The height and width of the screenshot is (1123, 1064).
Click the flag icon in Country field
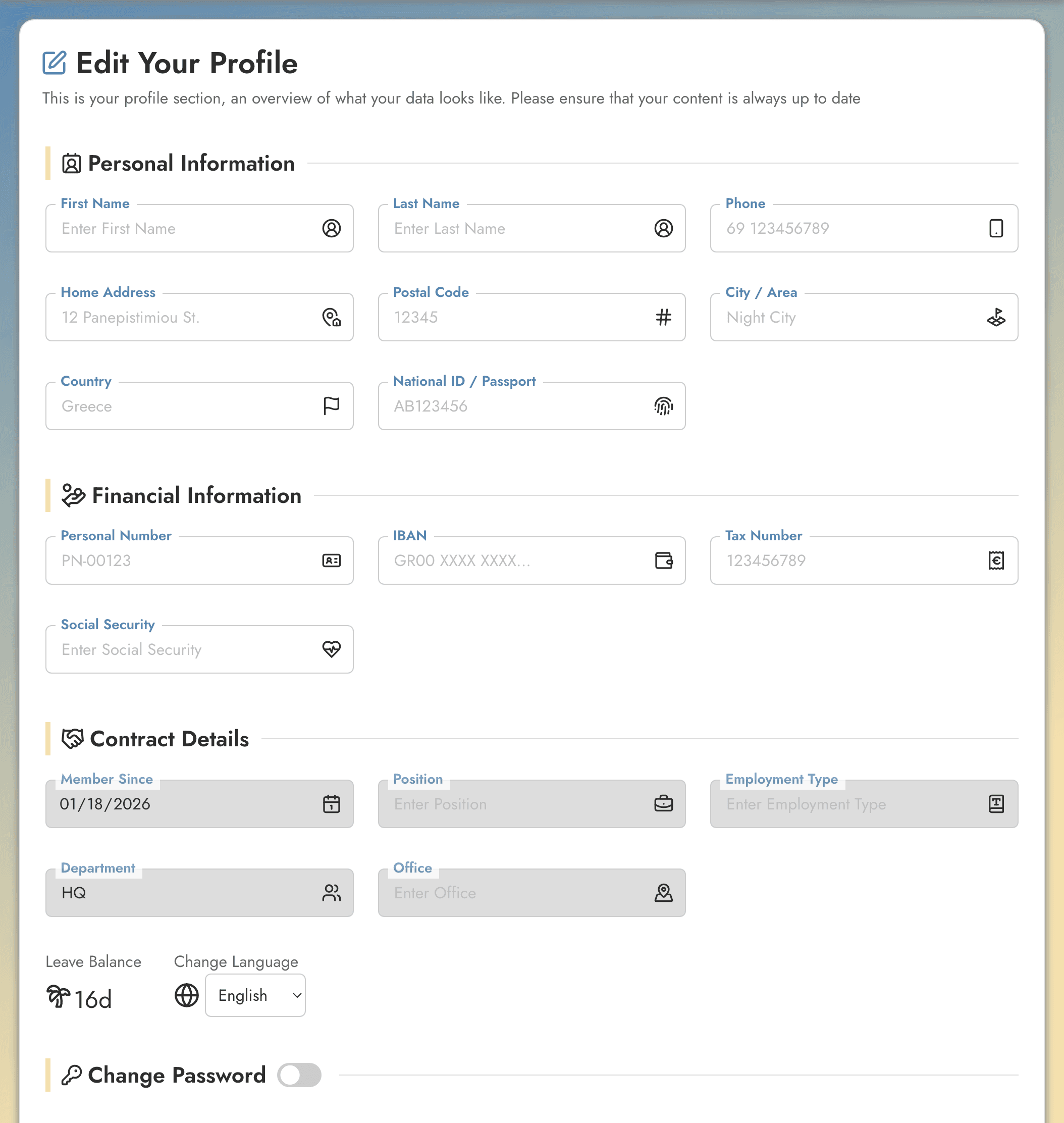pyautogui.click(x=332, y=406)
